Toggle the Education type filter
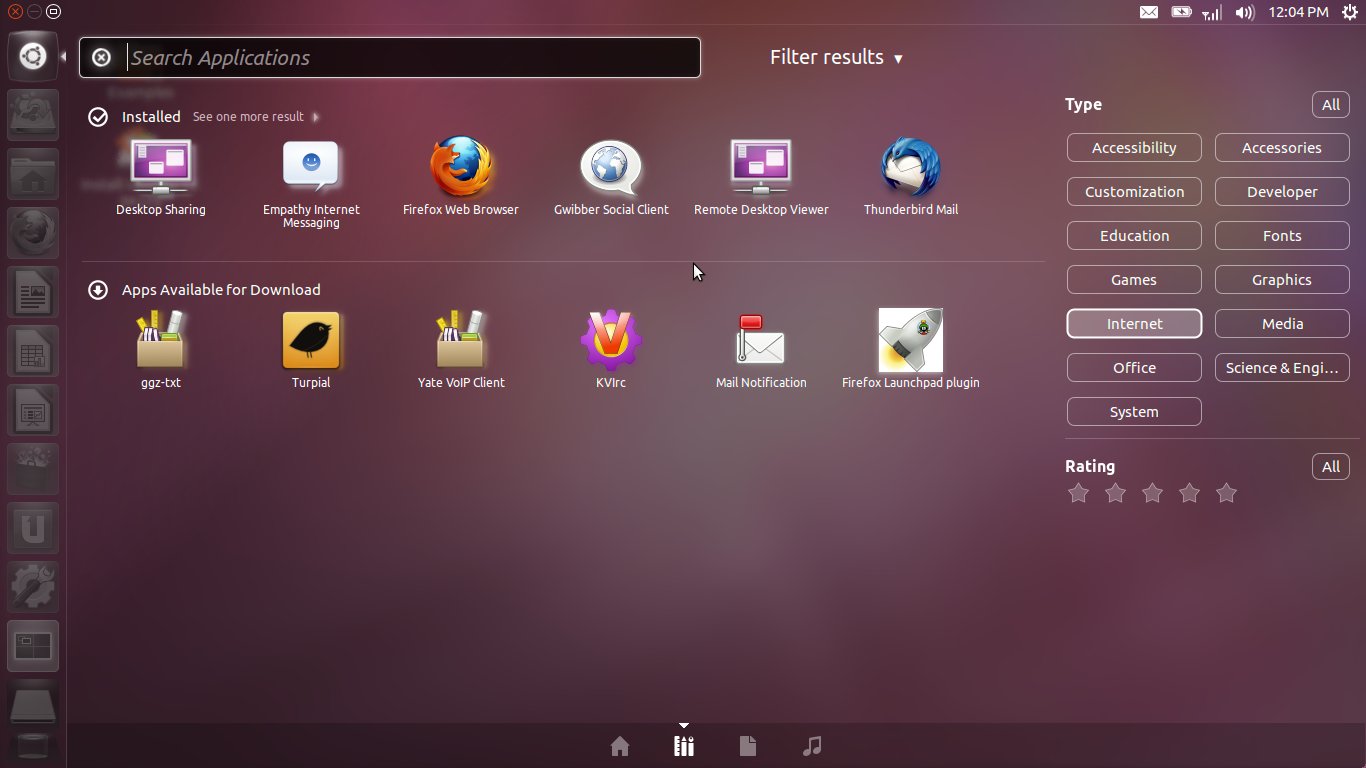1366x768 pixels. 1134,236
